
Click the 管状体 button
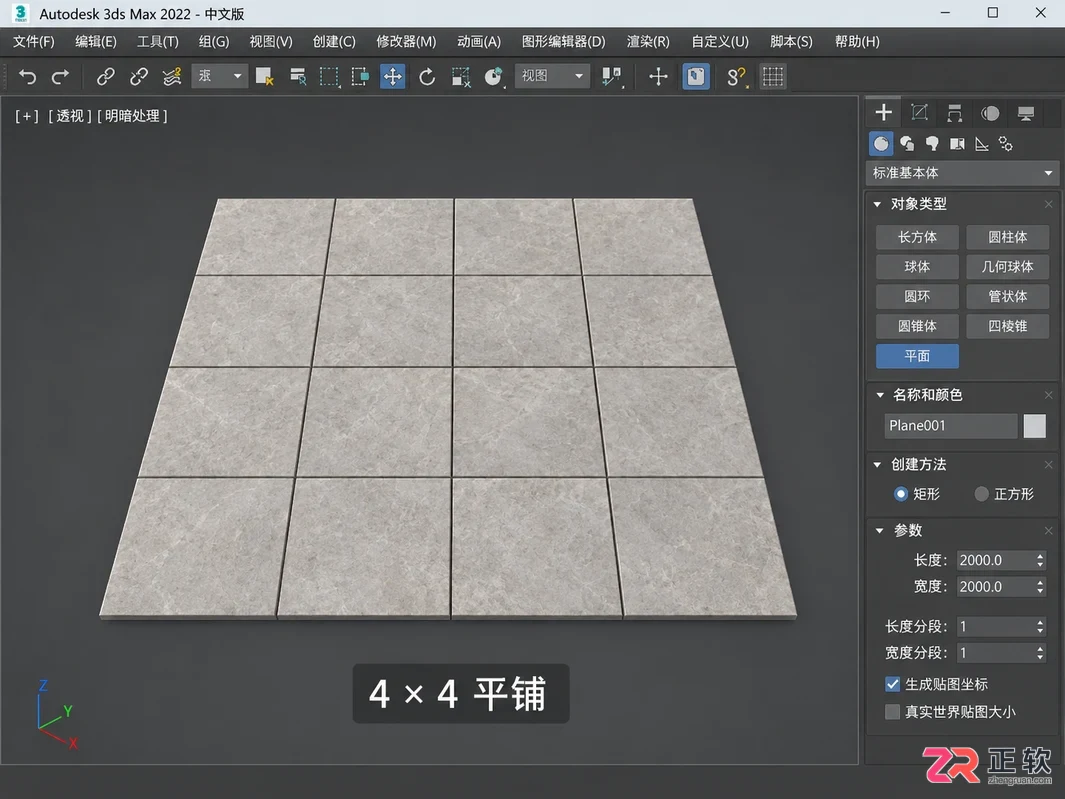pyautogui.click(x=1007, y=296)
